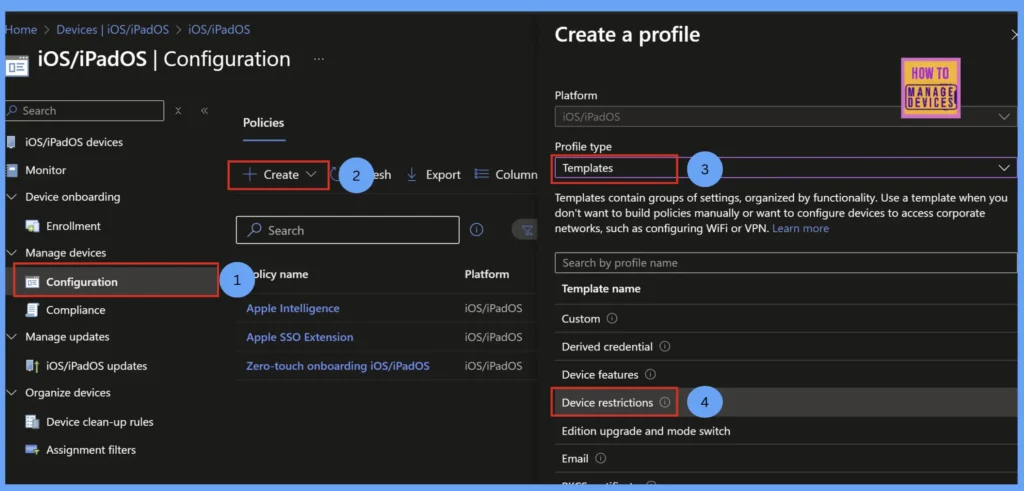Click info icon next to Email template
The width and height of the screenshot is (1024, 491).
point(601,458)
